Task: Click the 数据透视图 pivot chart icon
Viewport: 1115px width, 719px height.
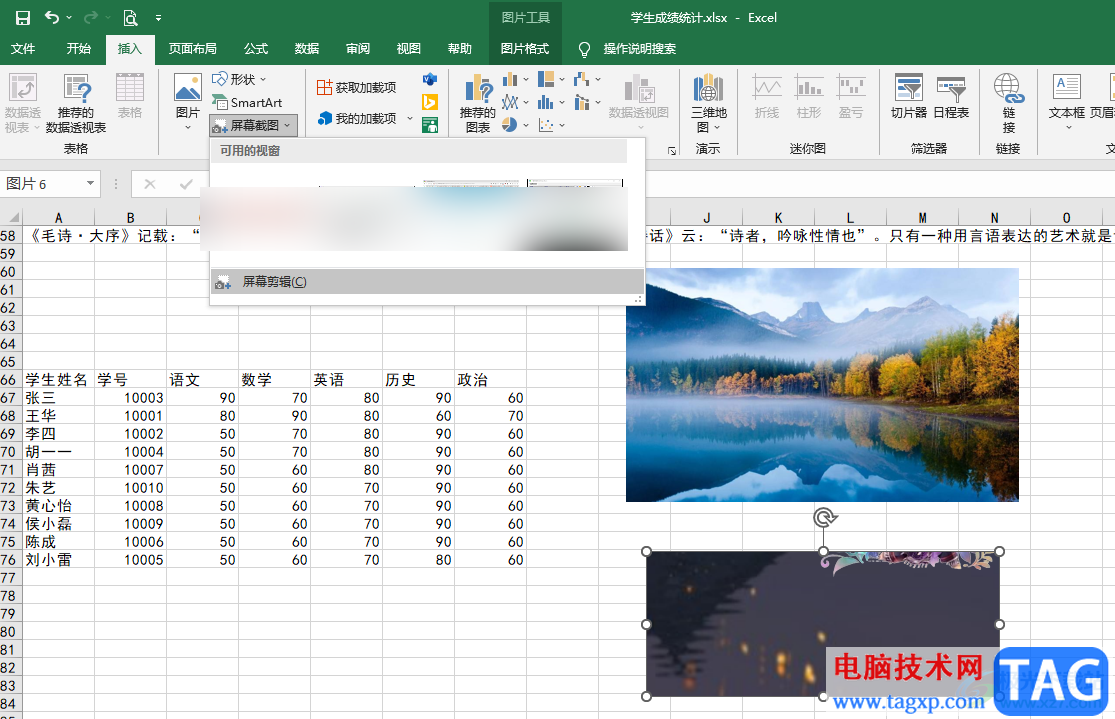Action: (639, 100)
